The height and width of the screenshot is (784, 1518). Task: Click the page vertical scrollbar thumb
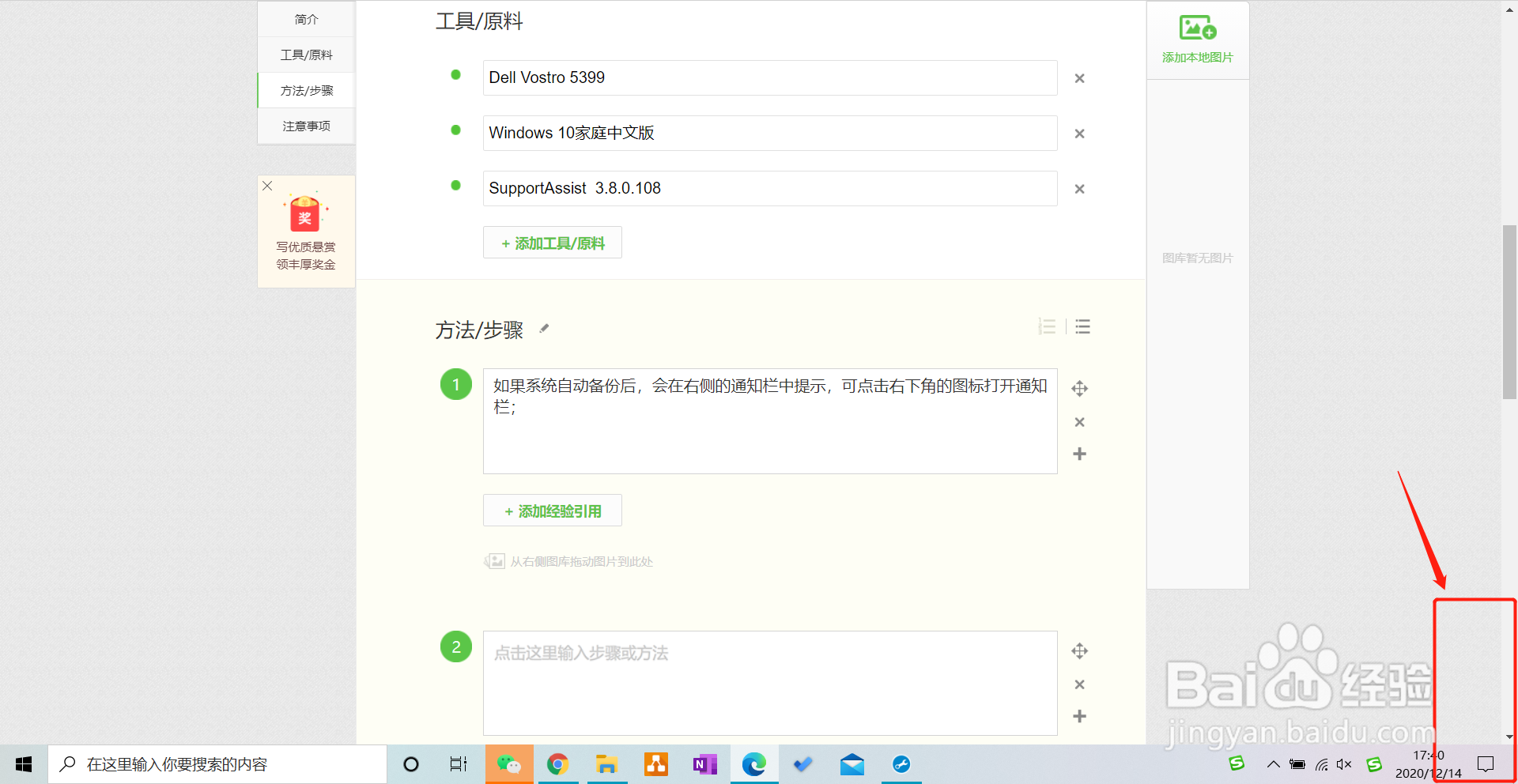[x=1509, y=312]
